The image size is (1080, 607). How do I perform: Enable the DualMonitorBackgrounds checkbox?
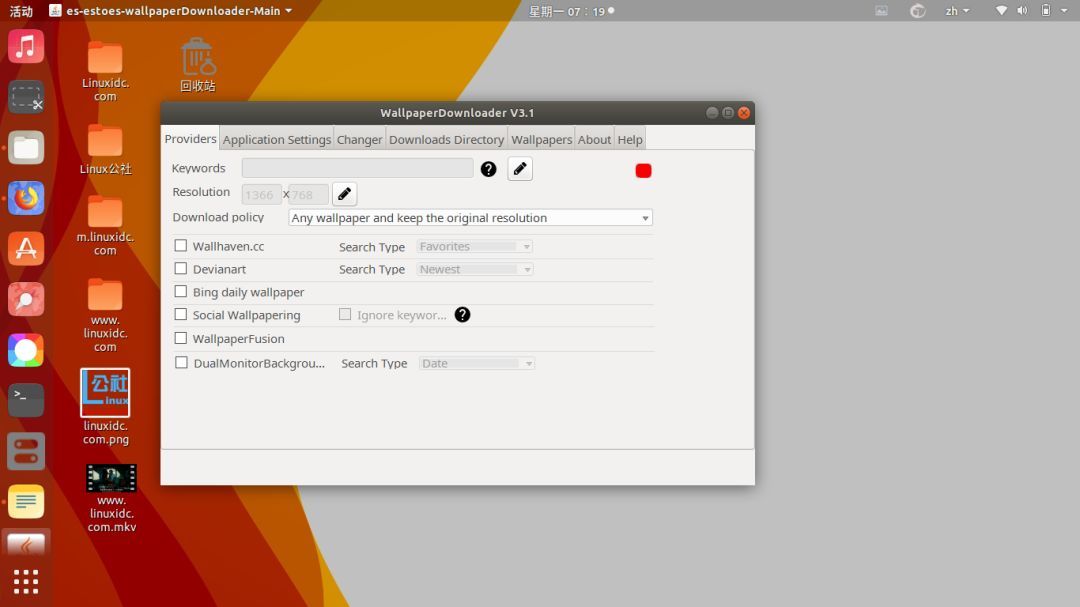(x=181, y=362)
